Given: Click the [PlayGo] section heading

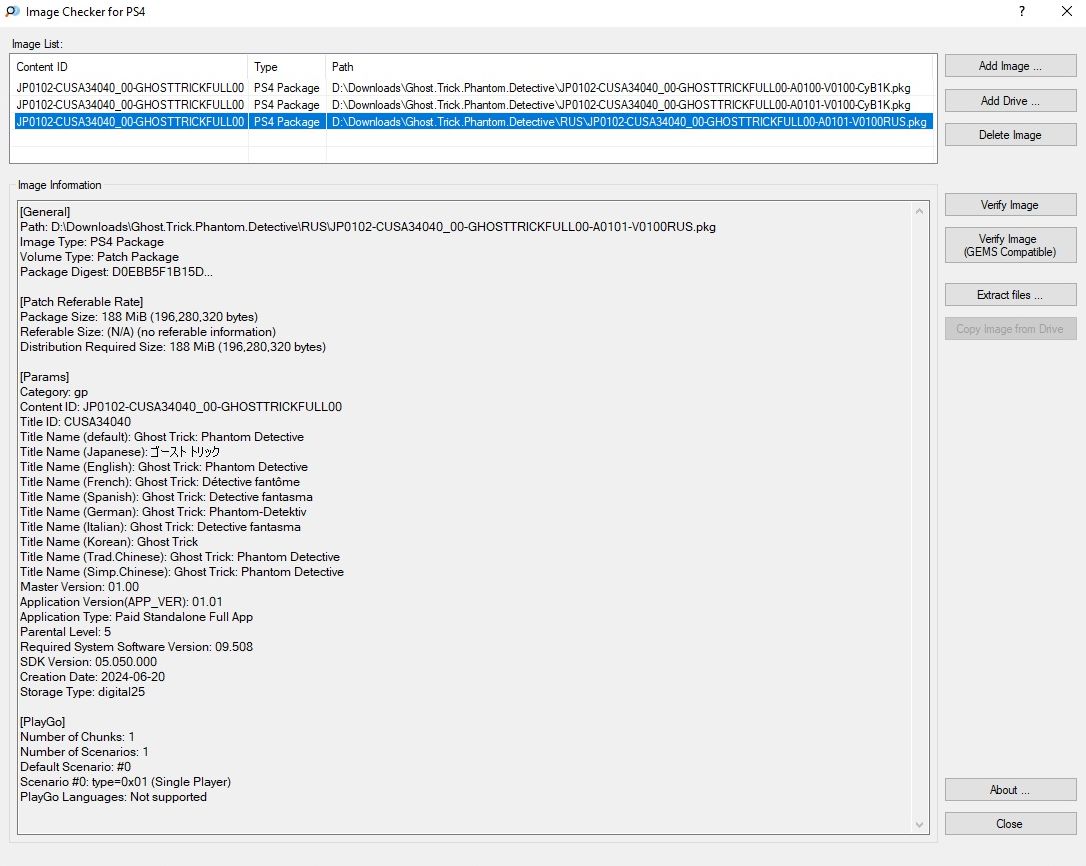Looking at the screenshot, I should (x=42, y=723).
